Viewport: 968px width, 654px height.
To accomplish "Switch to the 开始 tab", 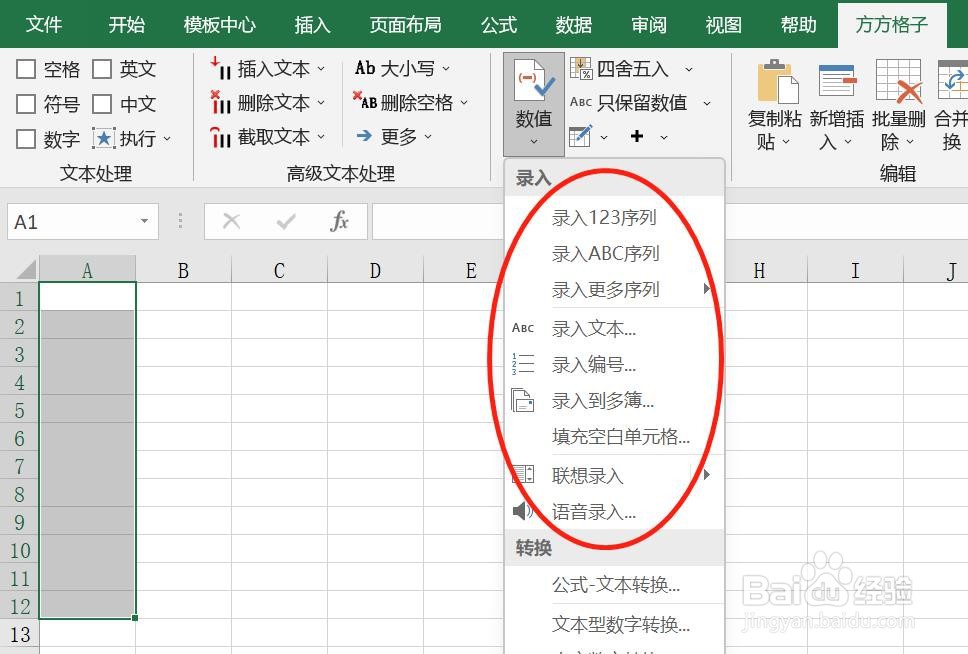I will coord(127,25).
